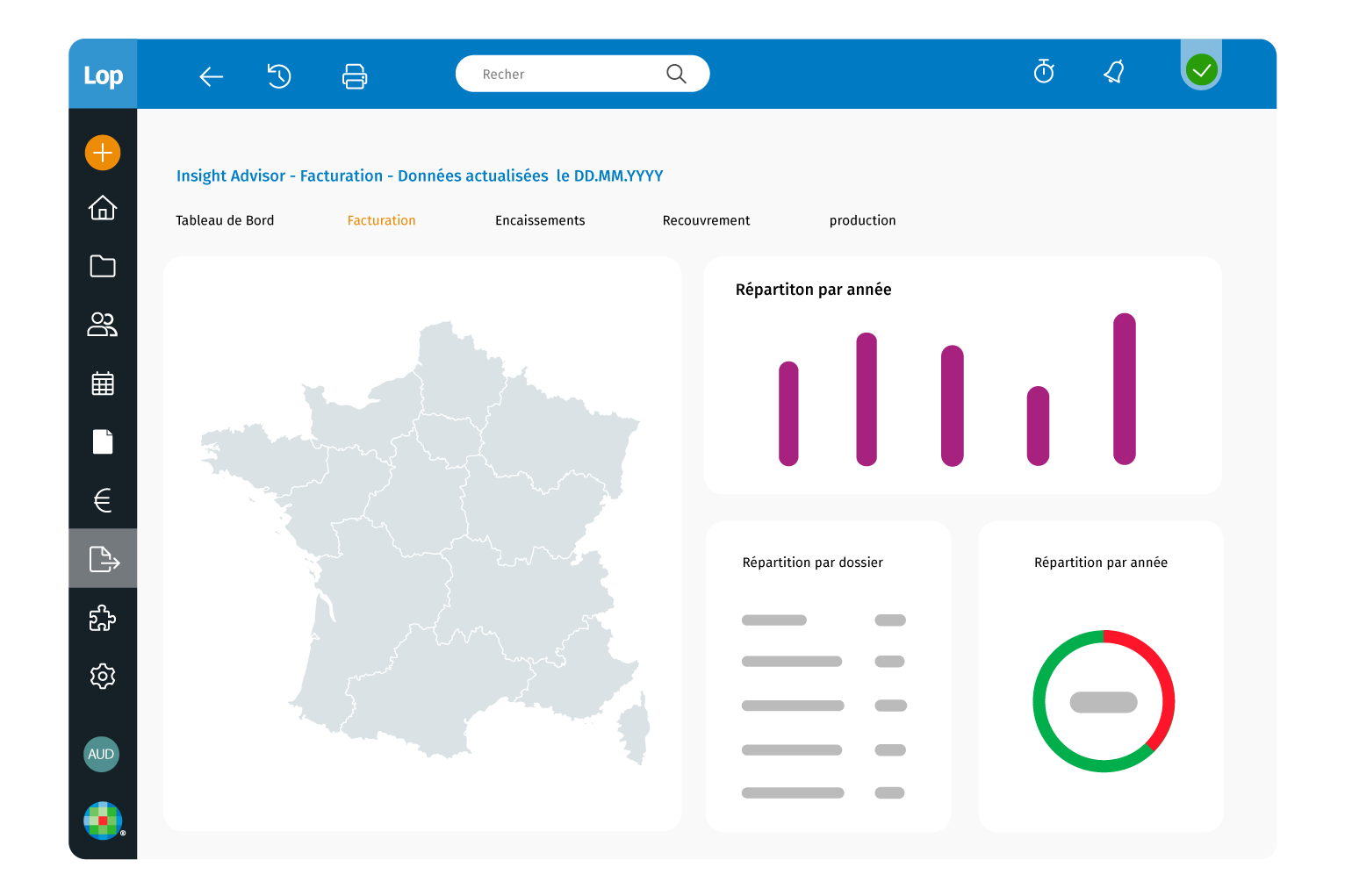Screen dimensions: 1345x896
Task: Go to the Home icon in sidebar
Action: [x=103, y=208]
